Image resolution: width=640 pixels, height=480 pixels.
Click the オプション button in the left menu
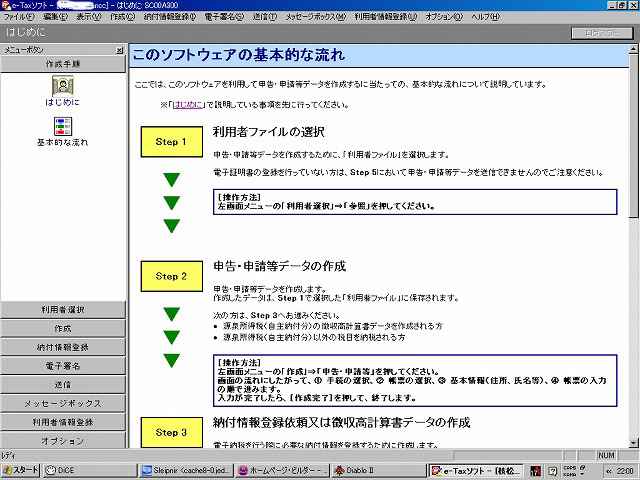pyautogui.click(x=63, y=441)
